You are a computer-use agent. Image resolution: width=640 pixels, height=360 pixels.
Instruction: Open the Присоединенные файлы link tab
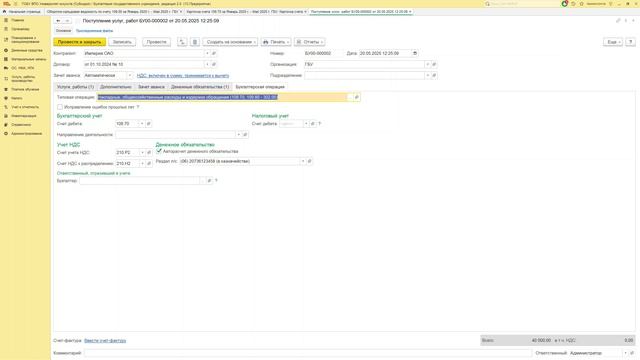[x=94, y=31]
